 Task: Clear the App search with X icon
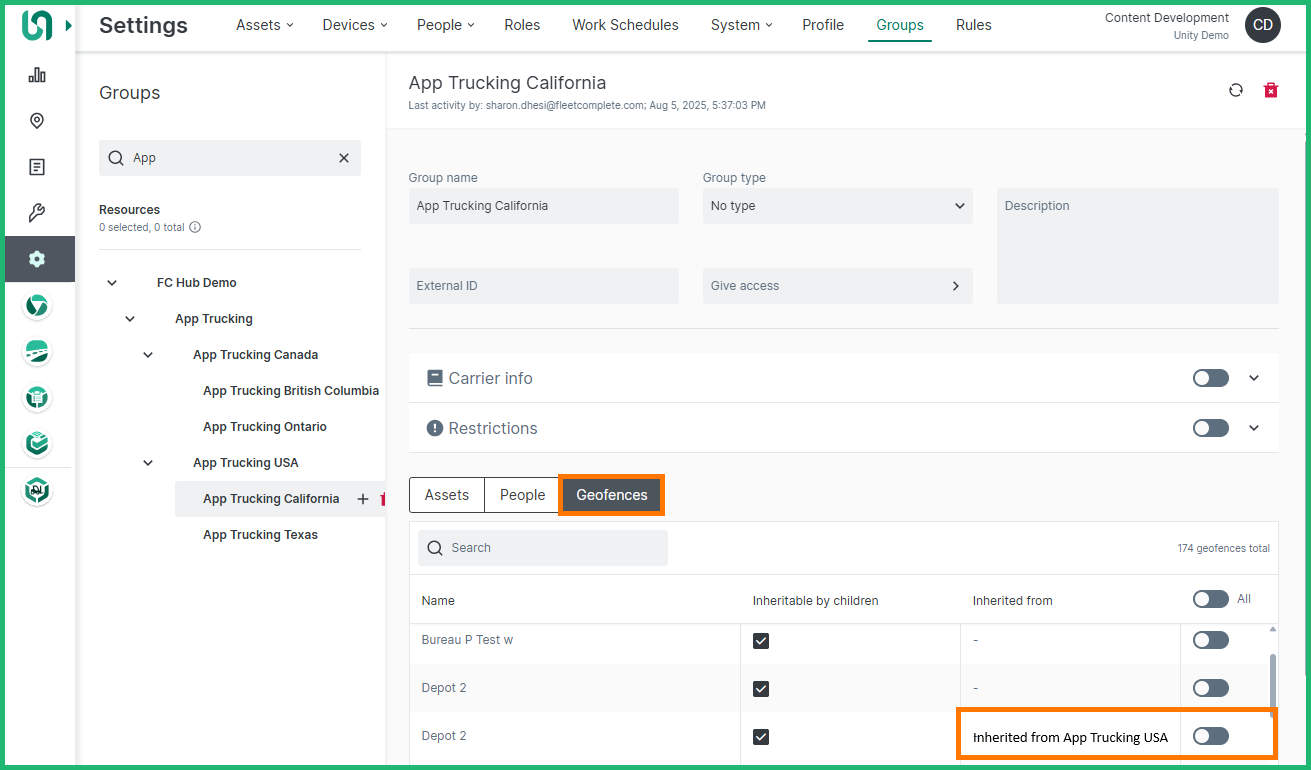click(344, 158)
